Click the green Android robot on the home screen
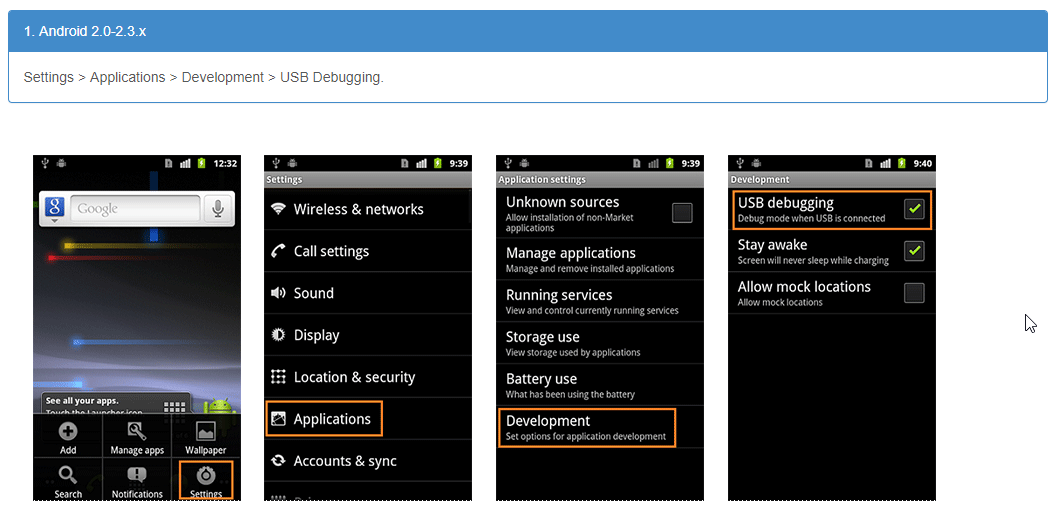The height and width of the screenshot is (513, 1057). (219, 406)
